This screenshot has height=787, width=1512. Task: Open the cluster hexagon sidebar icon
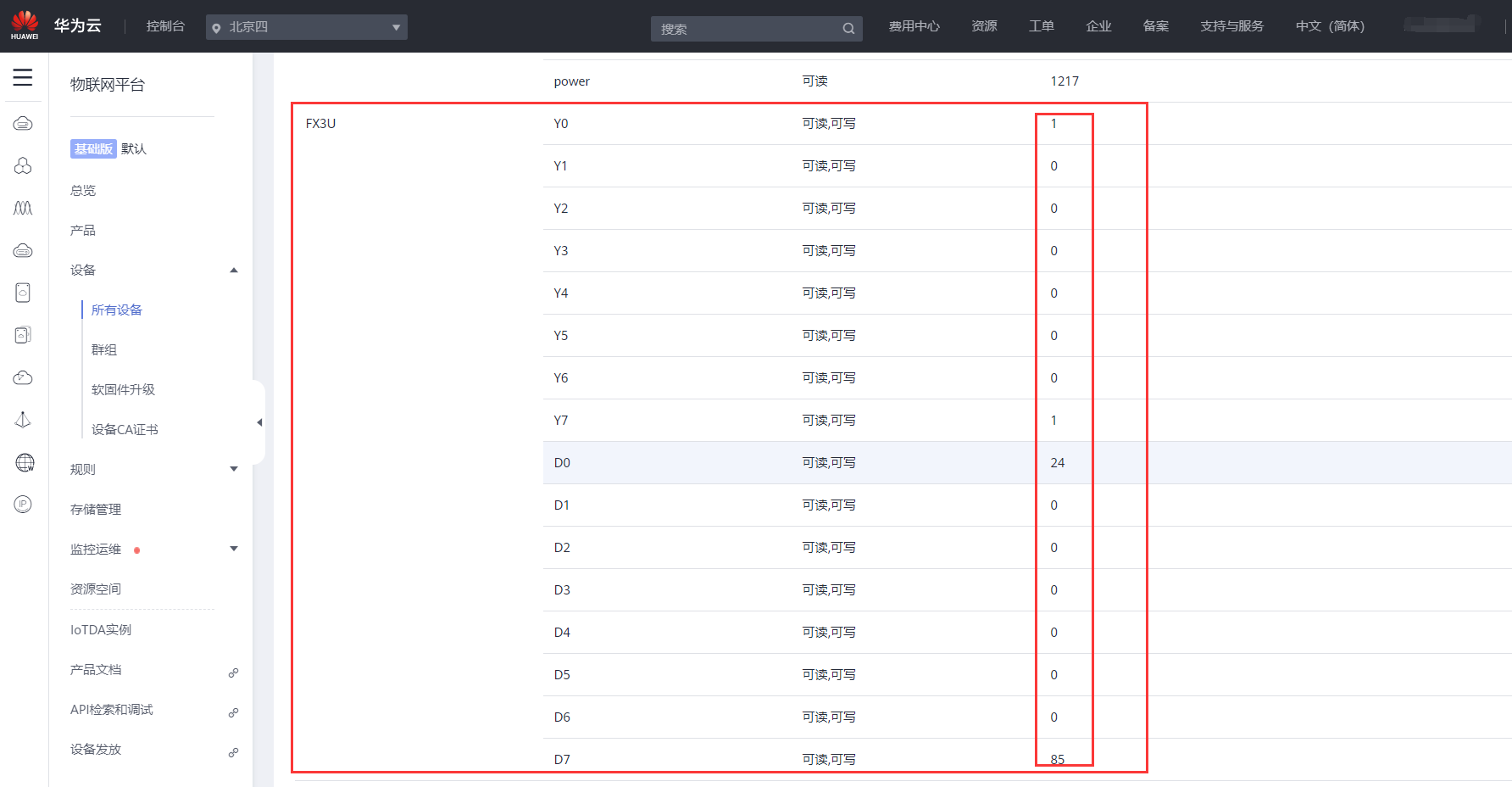click(23, 165)
